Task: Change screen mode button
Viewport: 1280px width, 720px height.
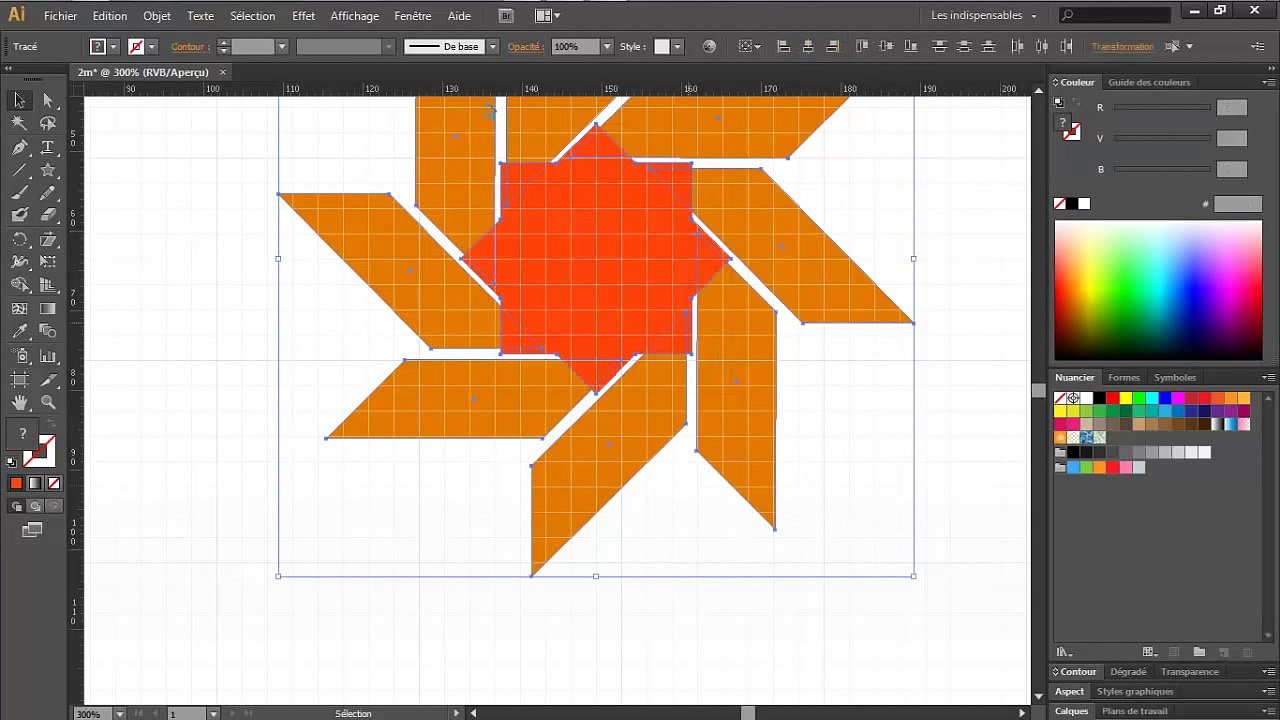Action: click(32, 530)
